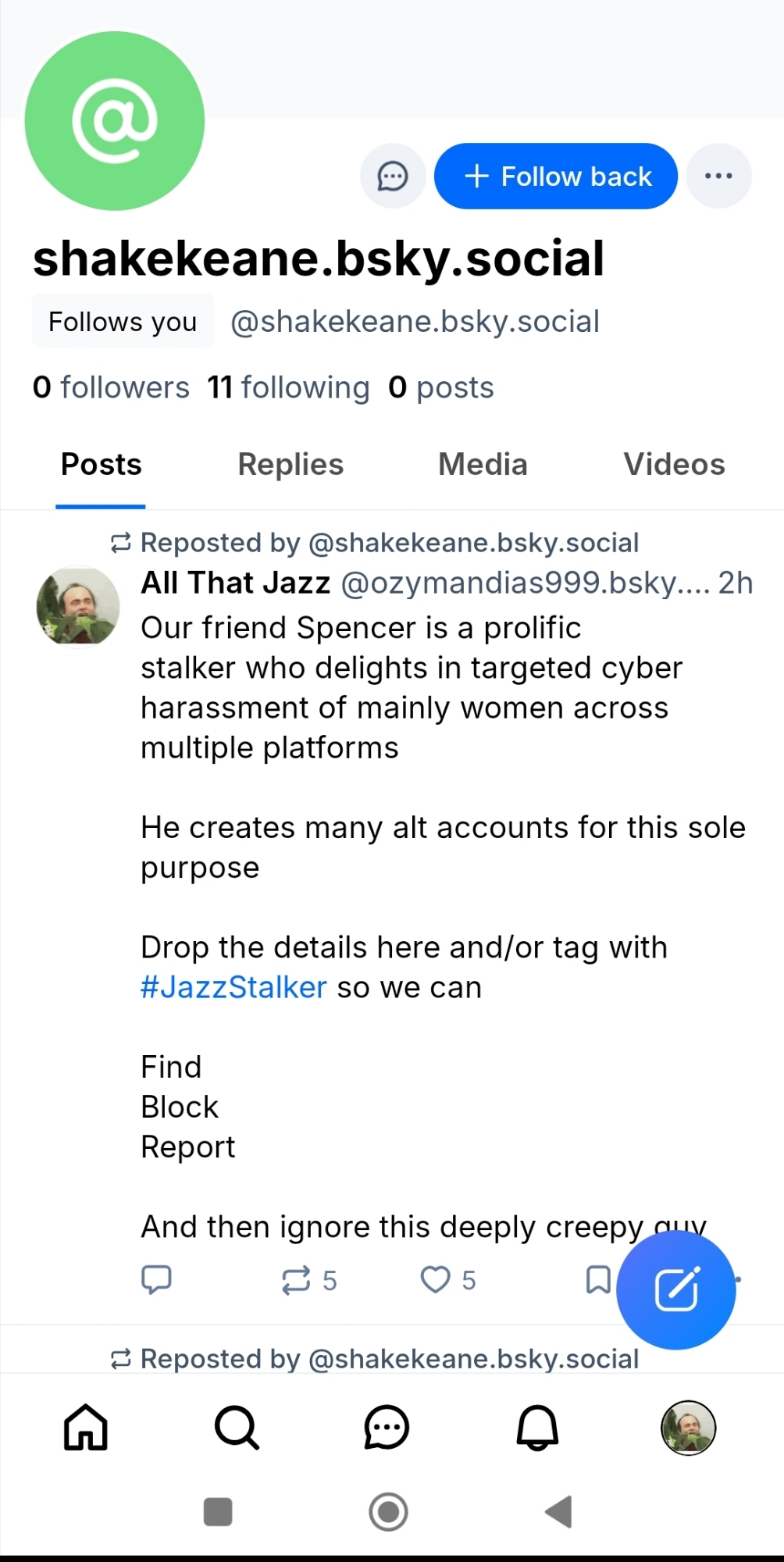The width and height of the screenshot is (784, 1562).
Task: Open the three-dot profile options menu
Action: click(x=718, y=177)
